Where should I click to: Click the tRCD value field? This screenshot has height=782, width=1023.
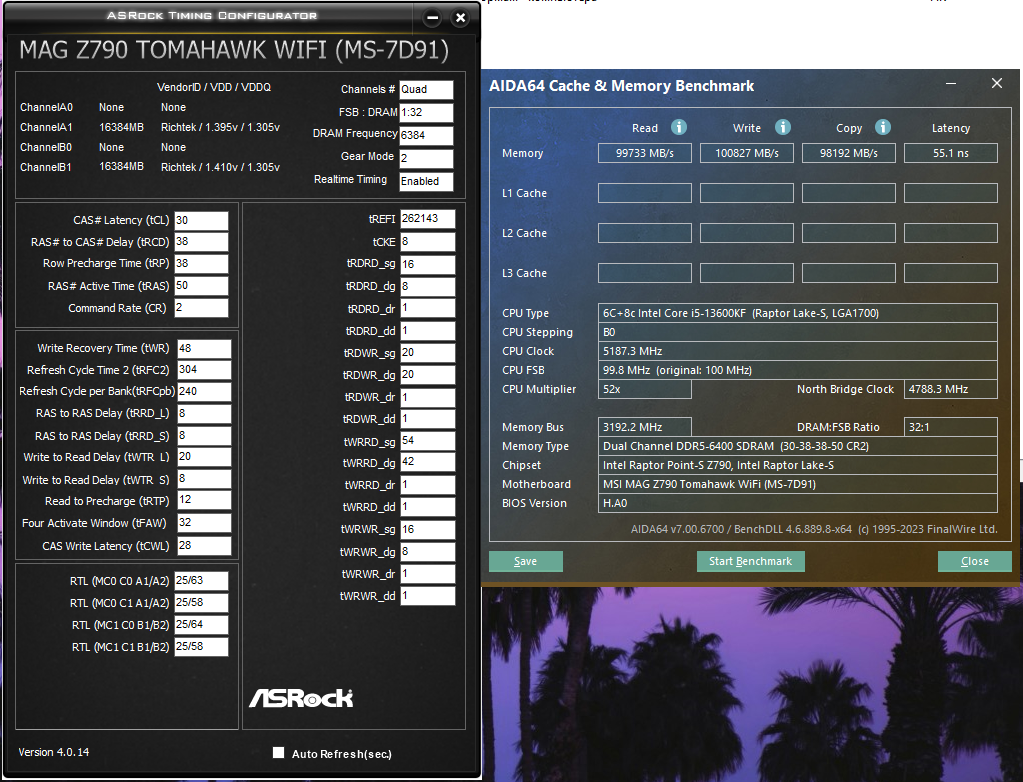tap(201, 242)
